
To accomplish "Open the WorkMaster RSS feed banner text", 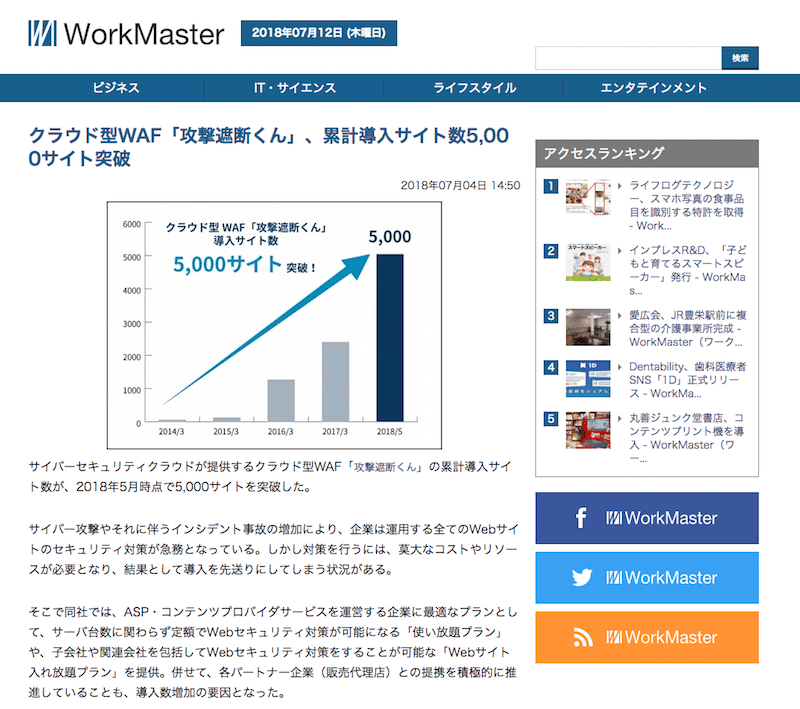I will pos(661,638).
